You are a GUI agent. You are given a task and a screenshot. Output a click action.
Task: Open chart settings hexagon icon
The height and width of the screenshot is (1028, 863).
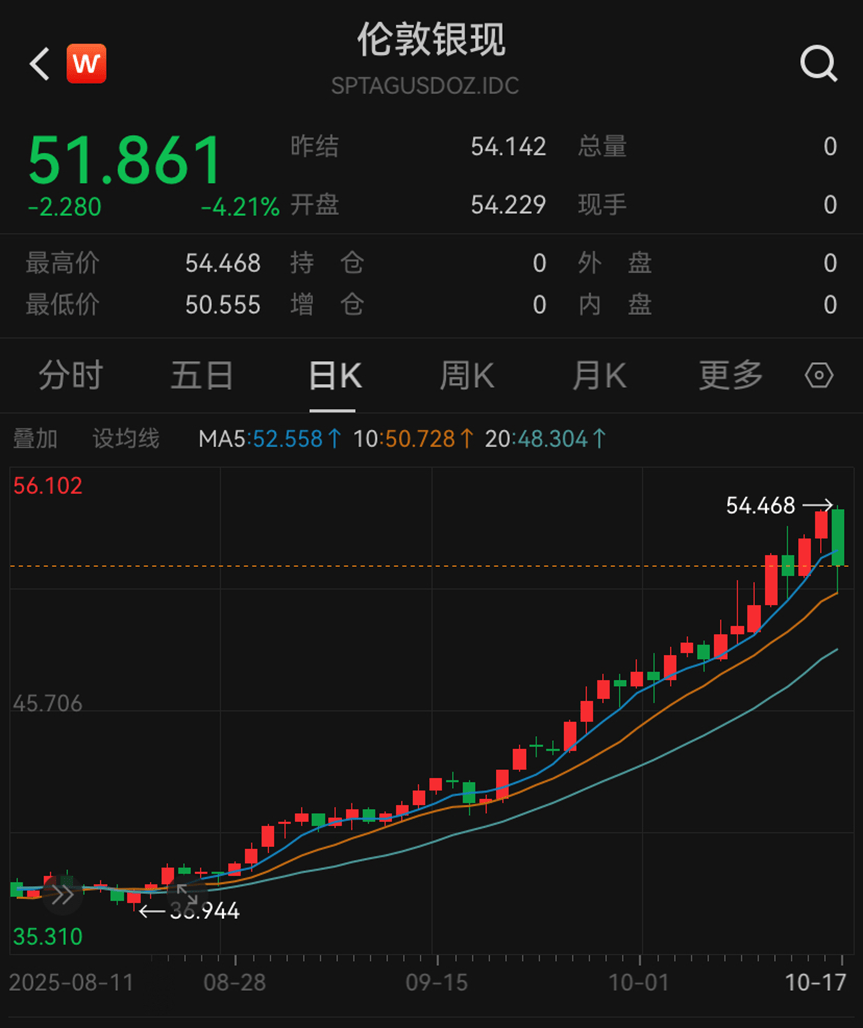click(x=819, y=376)
